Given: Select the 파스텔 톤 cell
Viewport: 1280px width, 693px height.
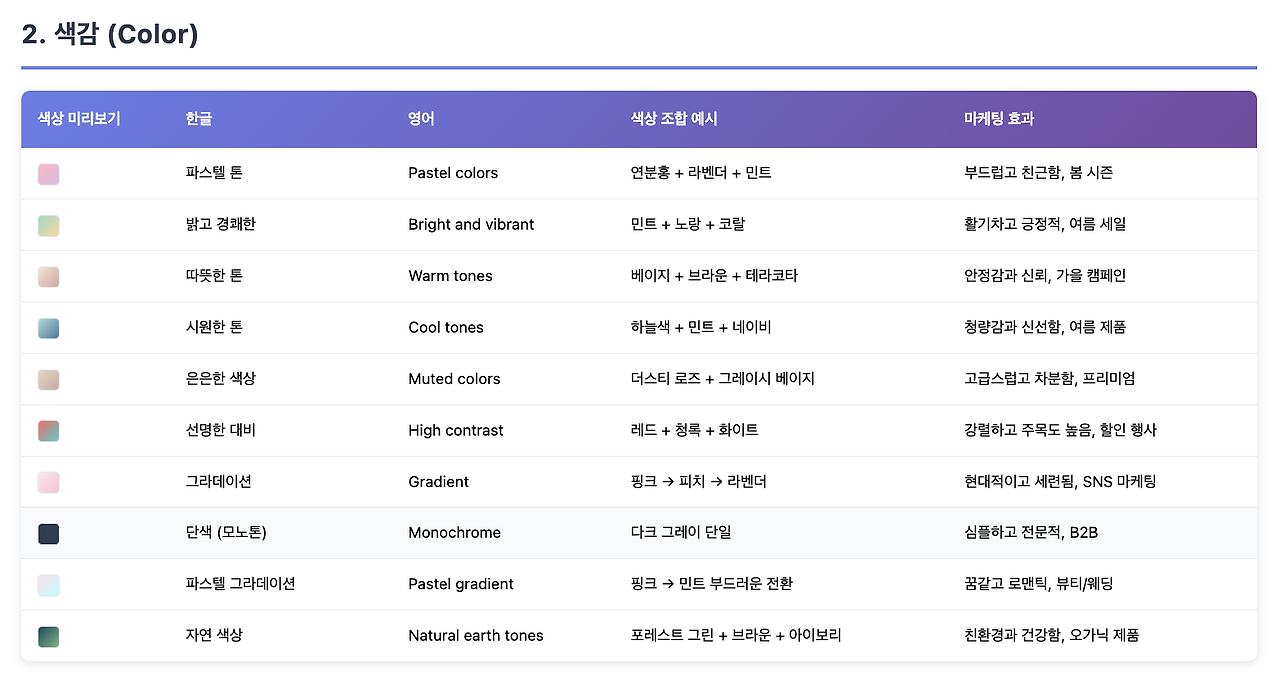Looking at the screenshot, I should click(x=214, y=173).
